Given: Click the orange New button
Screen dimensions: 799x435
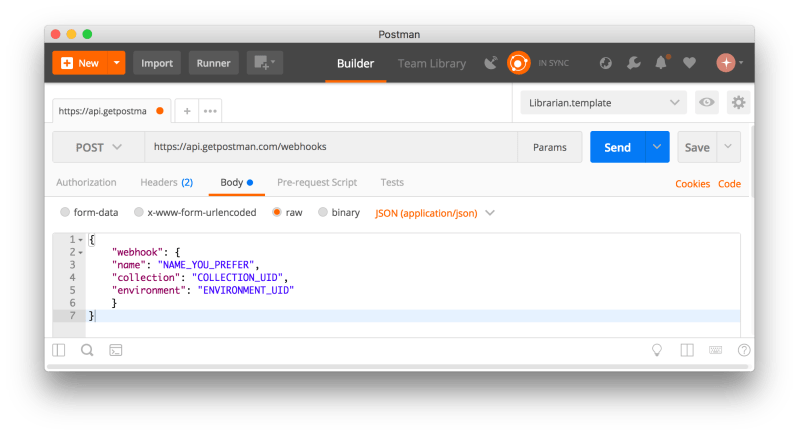Looking at the screenshot, I should click(80, 63).
